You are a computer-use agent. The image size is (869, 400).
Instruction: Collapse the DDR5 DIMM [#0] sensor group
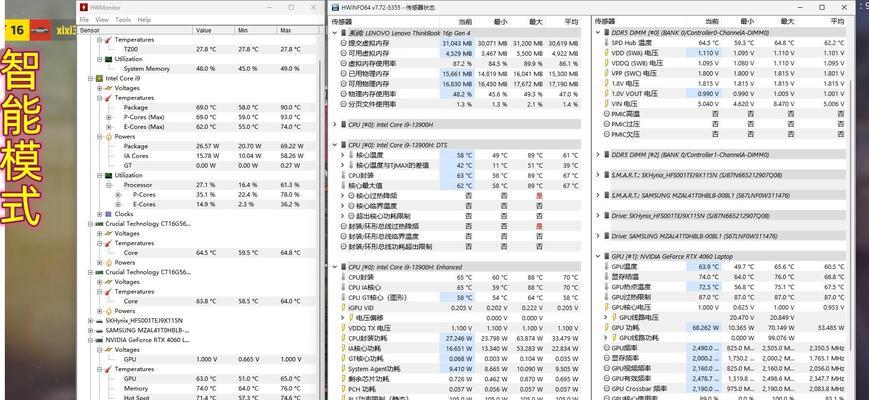598,33
